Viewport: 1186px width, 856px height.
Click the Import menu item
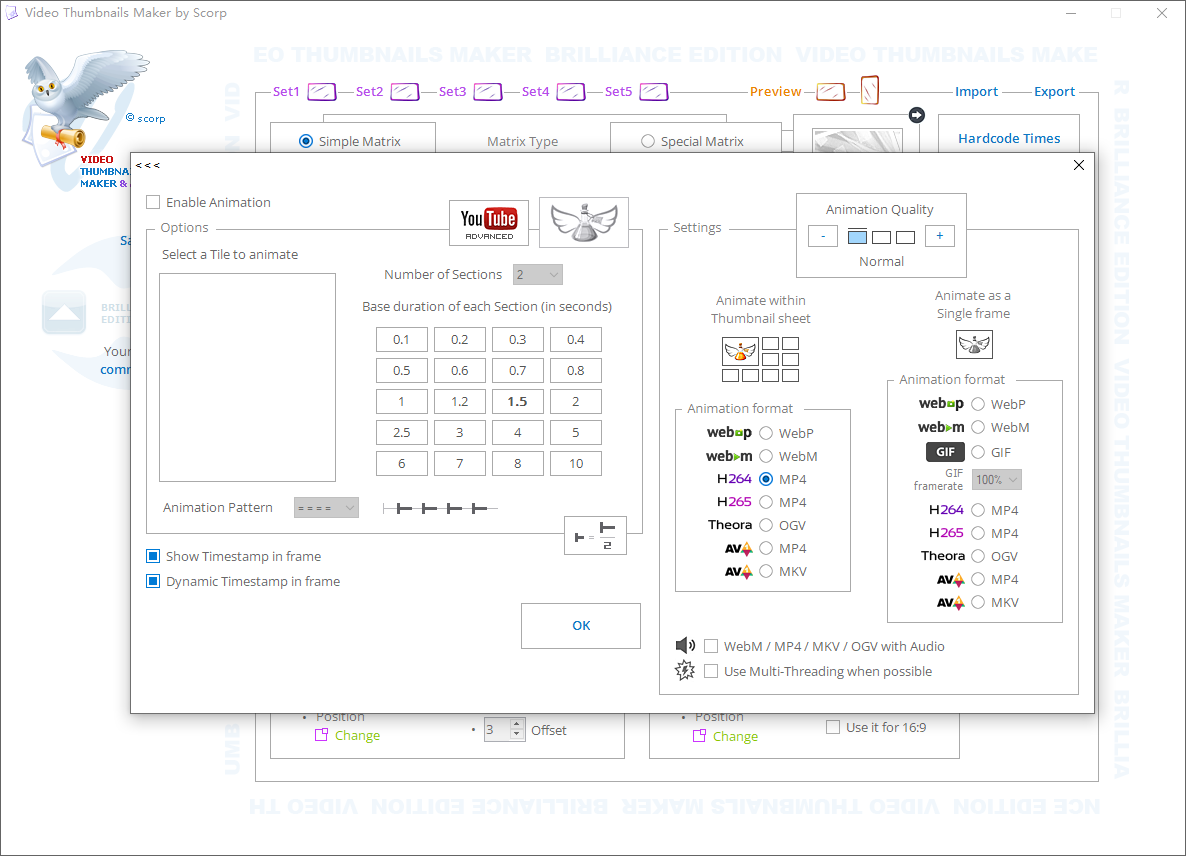point(977,91)
